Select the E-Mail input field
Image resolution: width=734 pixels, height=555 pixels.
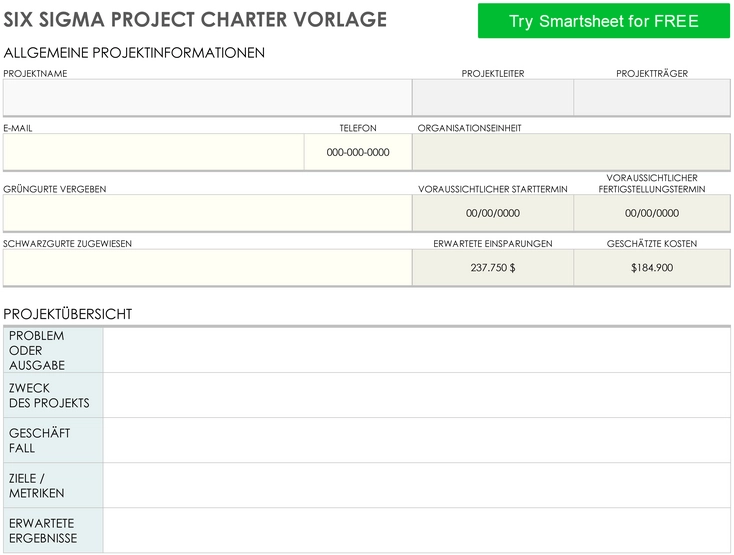coord(154,152)
